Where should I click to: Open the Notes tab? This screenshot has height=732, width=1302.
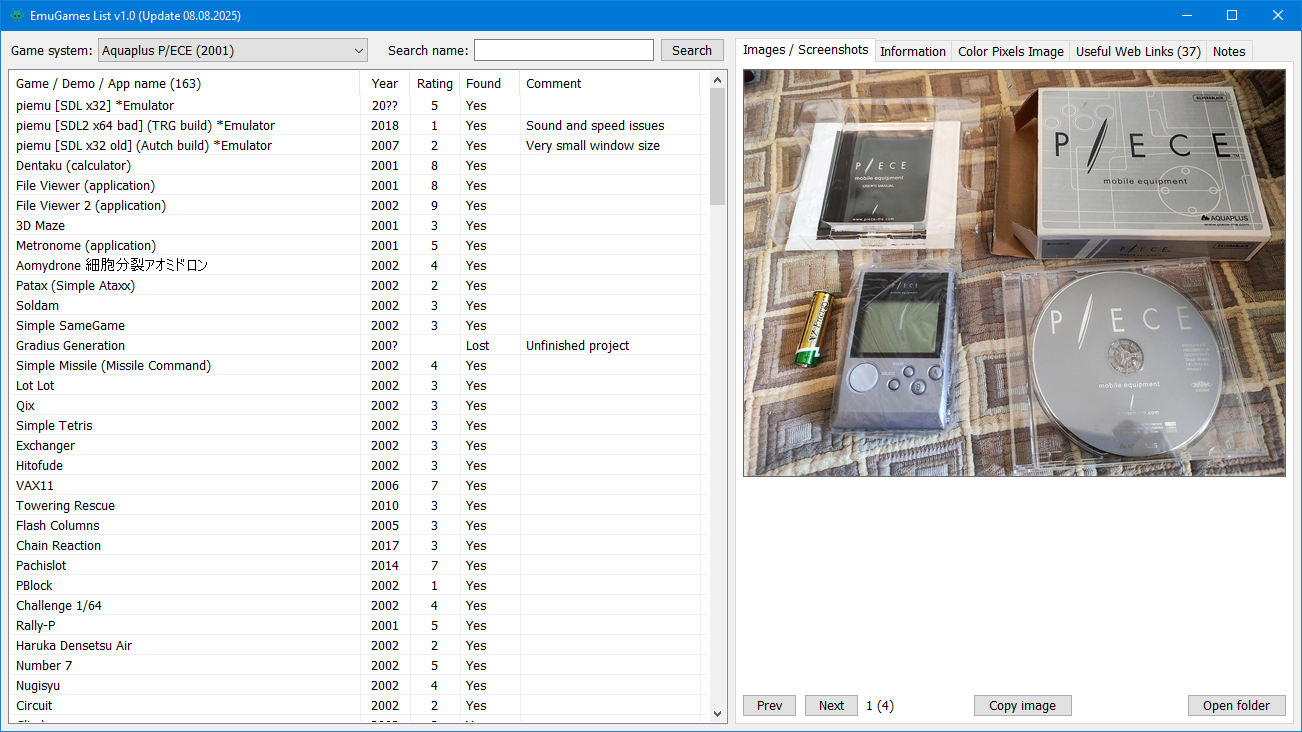(x=1228, y=51)
